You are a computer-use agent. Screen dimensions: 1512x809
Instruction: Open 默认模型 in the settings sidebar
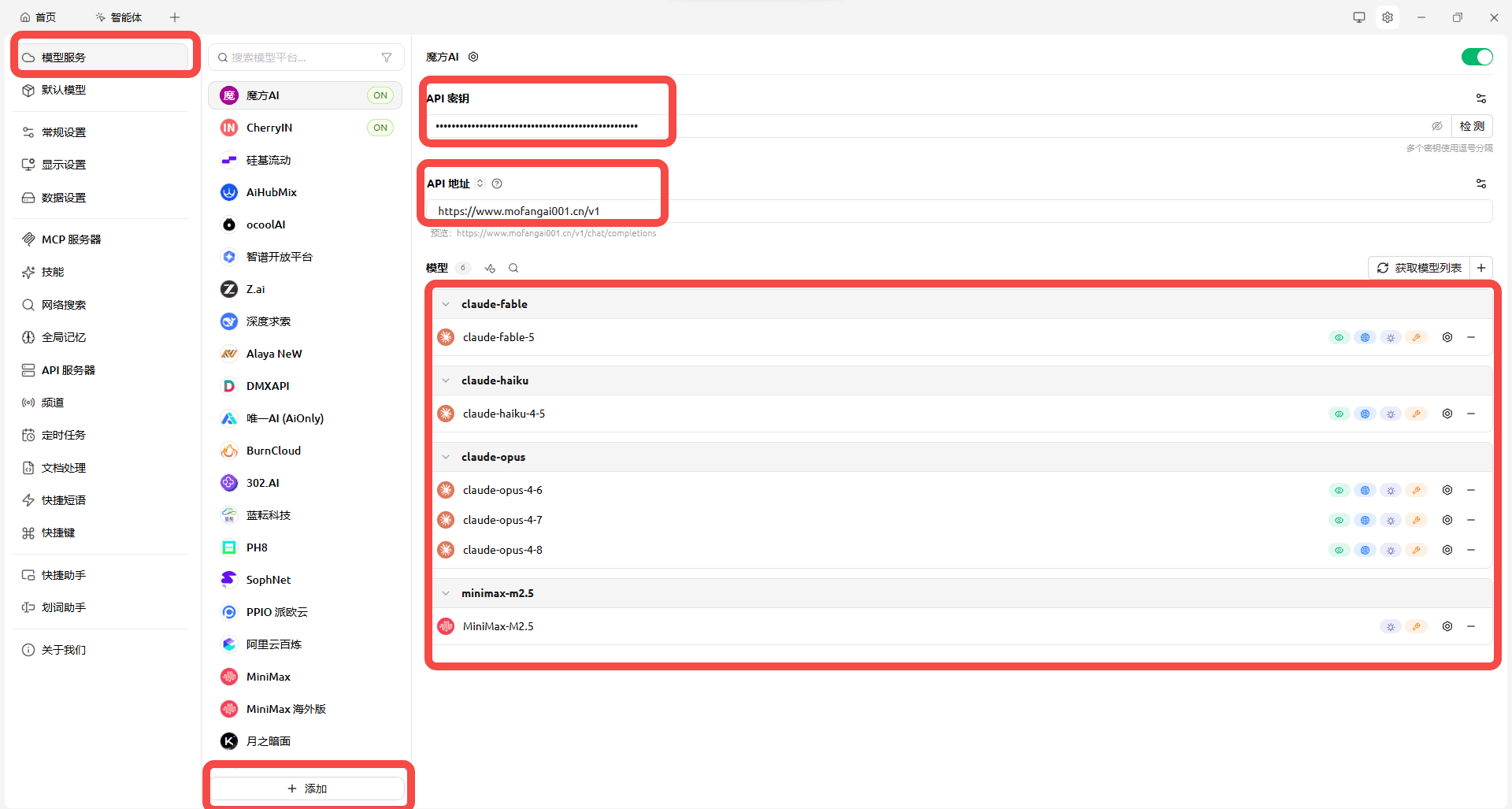tap(102, 90)
